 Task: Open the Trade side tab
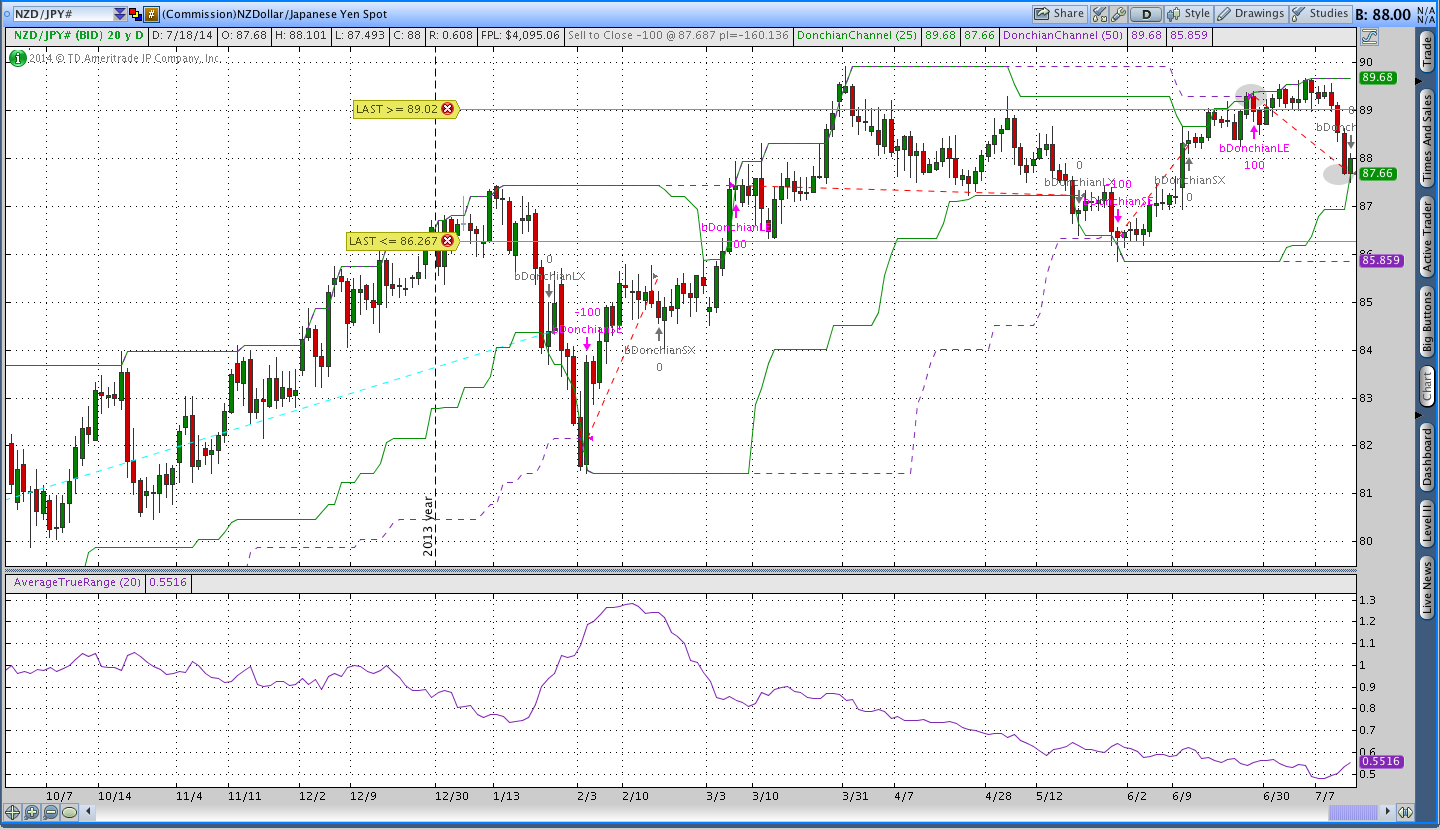(1427, 52)
